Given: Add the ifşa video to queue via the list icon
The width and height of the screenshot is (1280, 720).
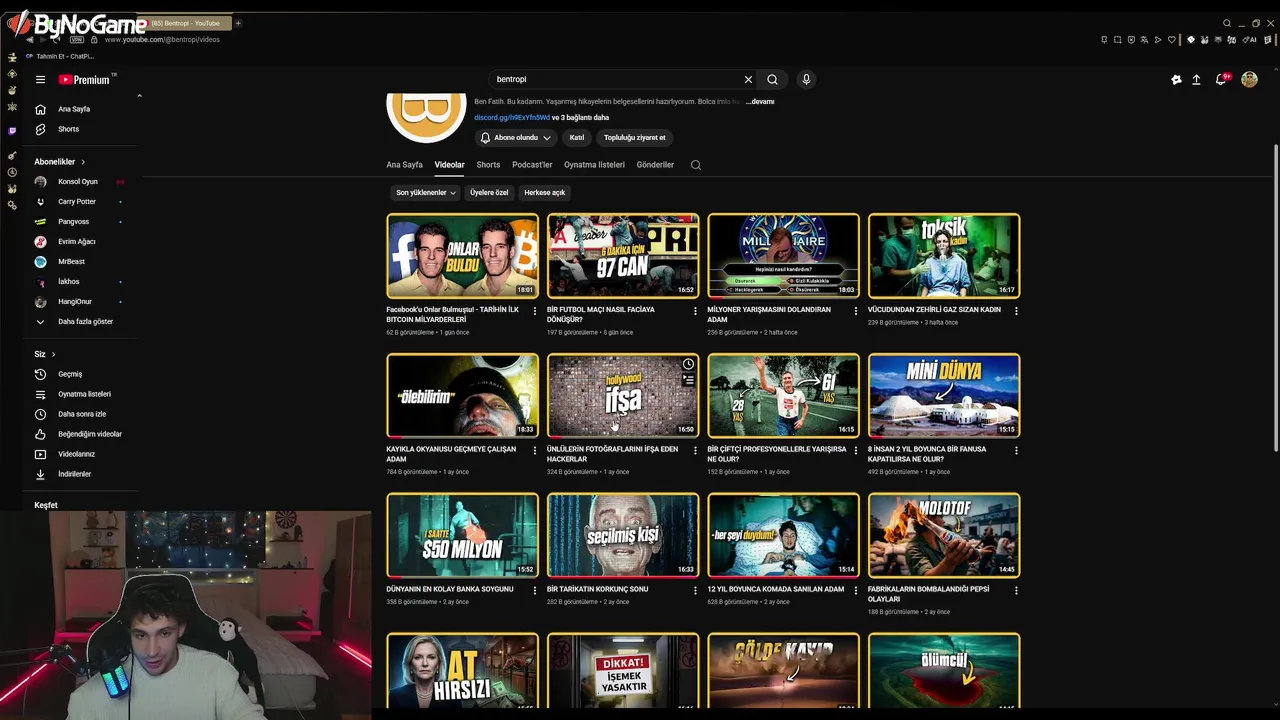Looking at the screenshot, I should pyautogui.click(x=688, y=380).
